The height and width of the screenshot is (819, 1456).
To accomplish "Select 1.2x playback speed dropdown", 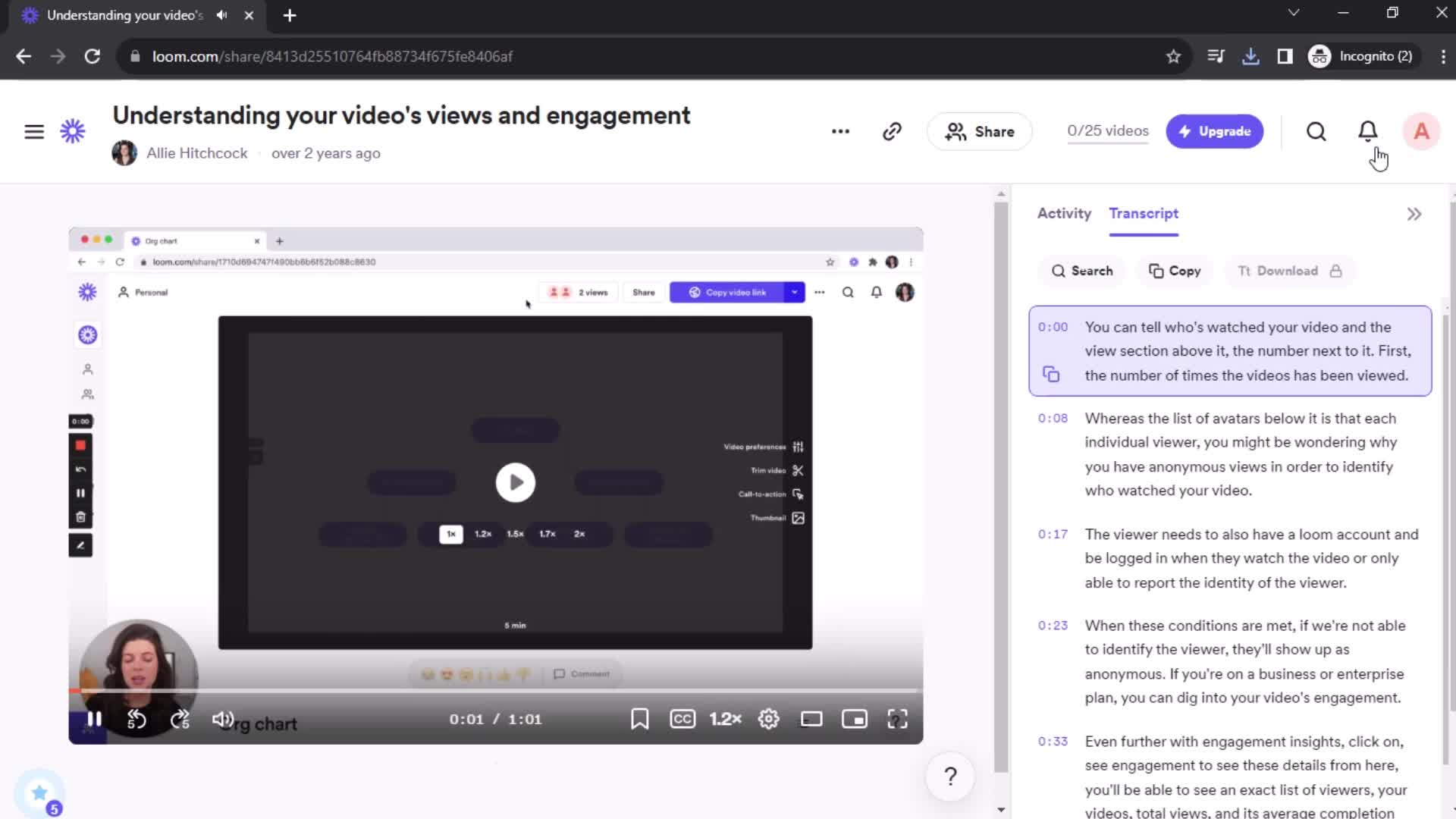I will [726, 719].
